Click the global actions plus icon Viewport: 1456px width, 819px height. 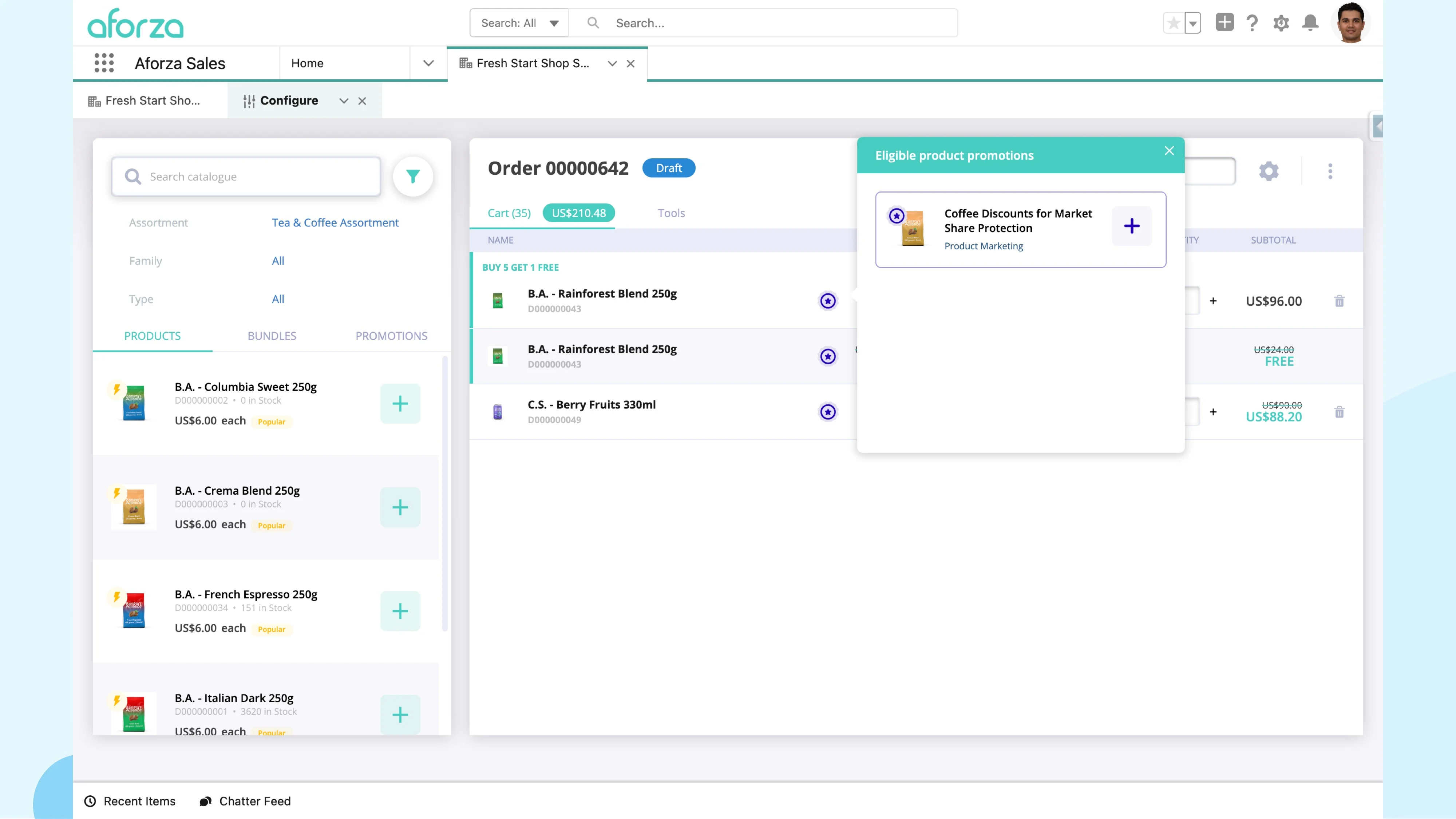1224,23
